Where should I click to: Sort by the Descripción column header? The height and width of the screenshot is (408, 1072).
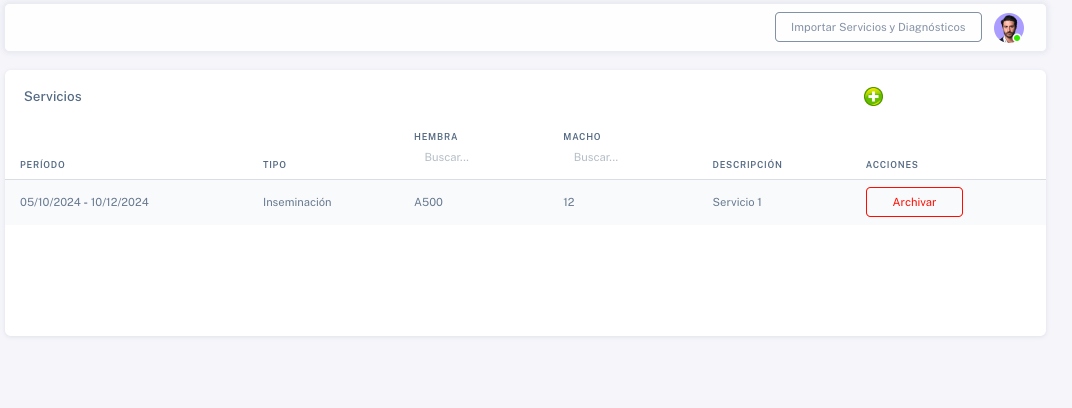(x=747, y=165)
